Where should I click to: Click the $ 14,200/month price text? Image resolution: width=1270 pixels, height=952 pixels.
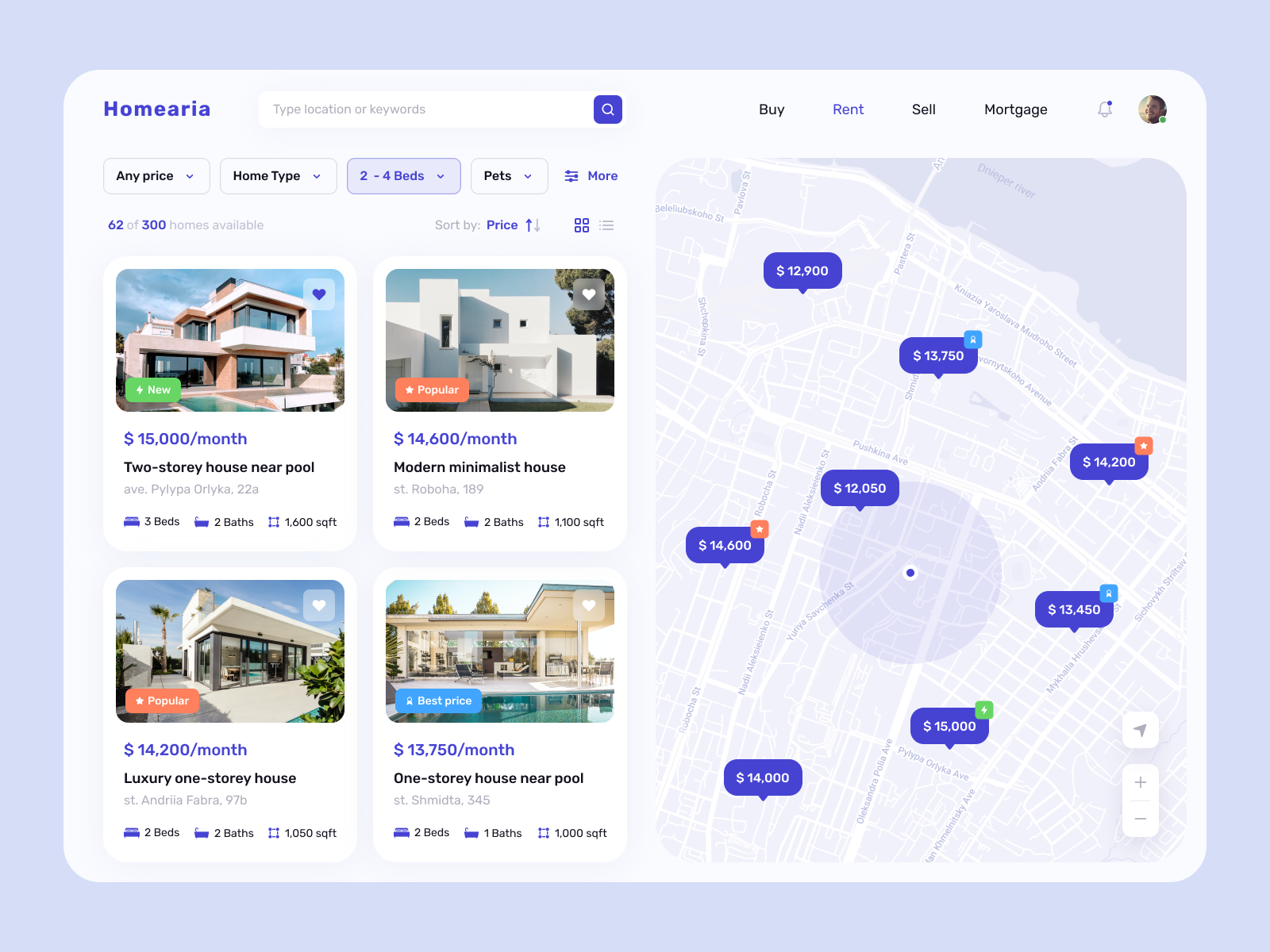coord(186,750)
